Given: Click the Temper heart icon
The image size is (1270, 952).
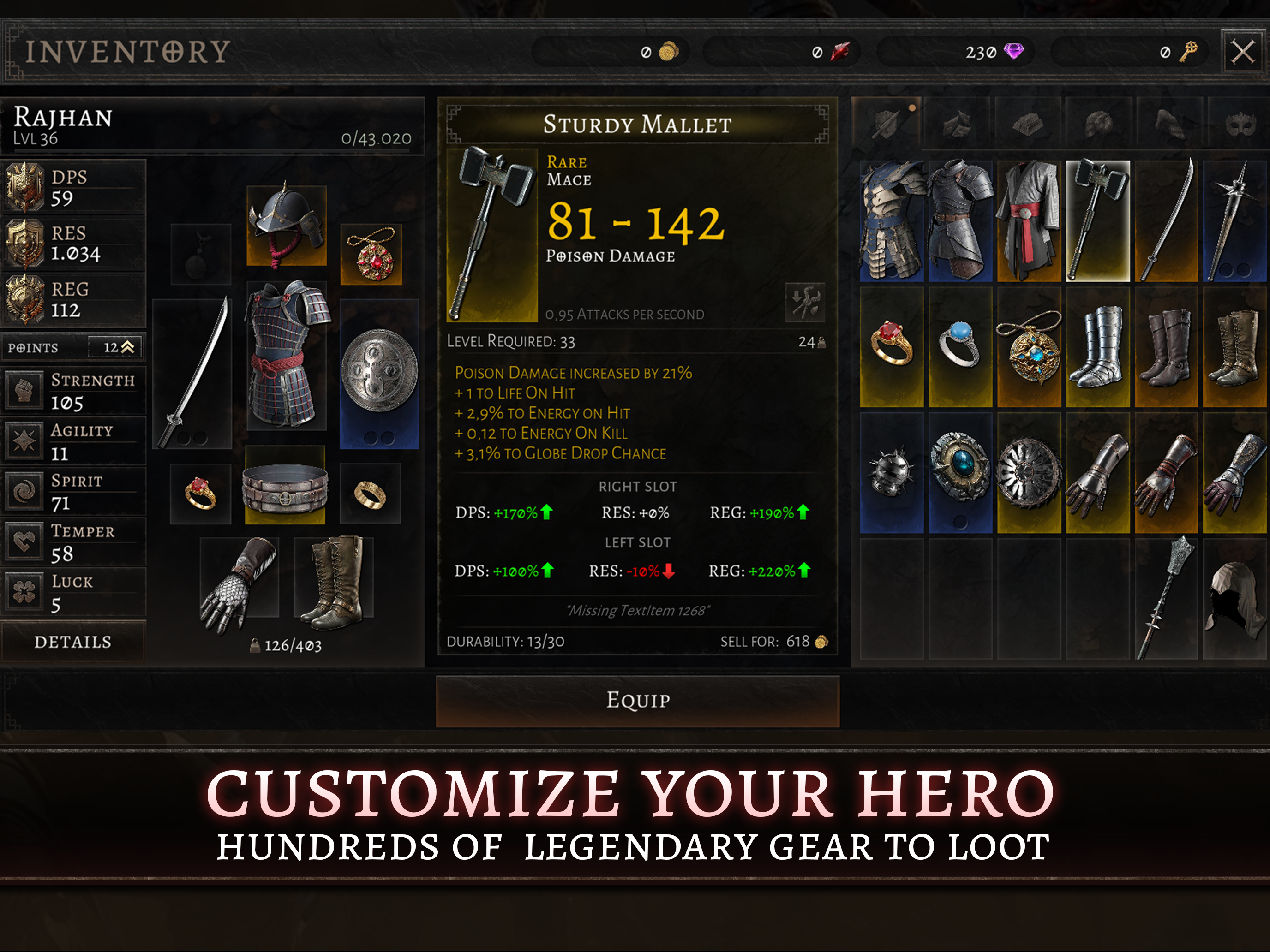Looking at the screenshot, I should pyautogui.click(x=24, y=541).
